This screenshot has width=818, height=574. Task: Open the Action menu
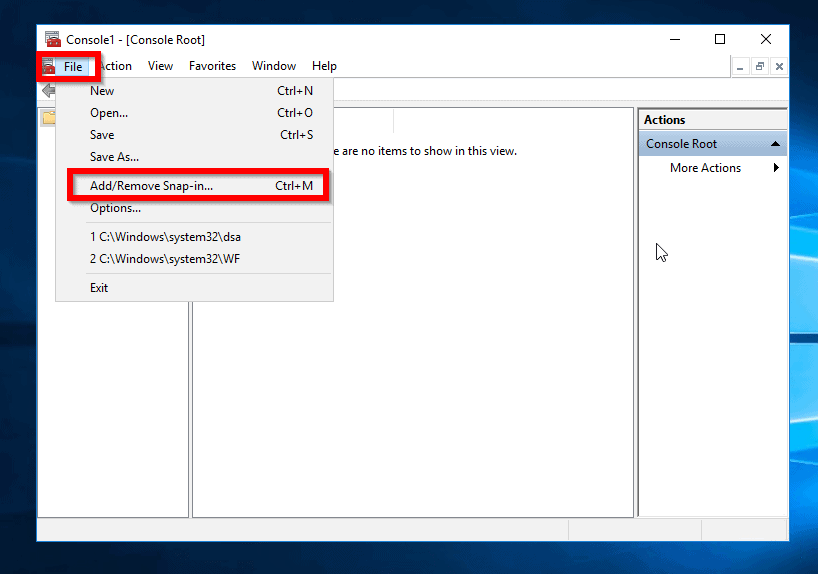pyautogui.click(x=115, y=66)
